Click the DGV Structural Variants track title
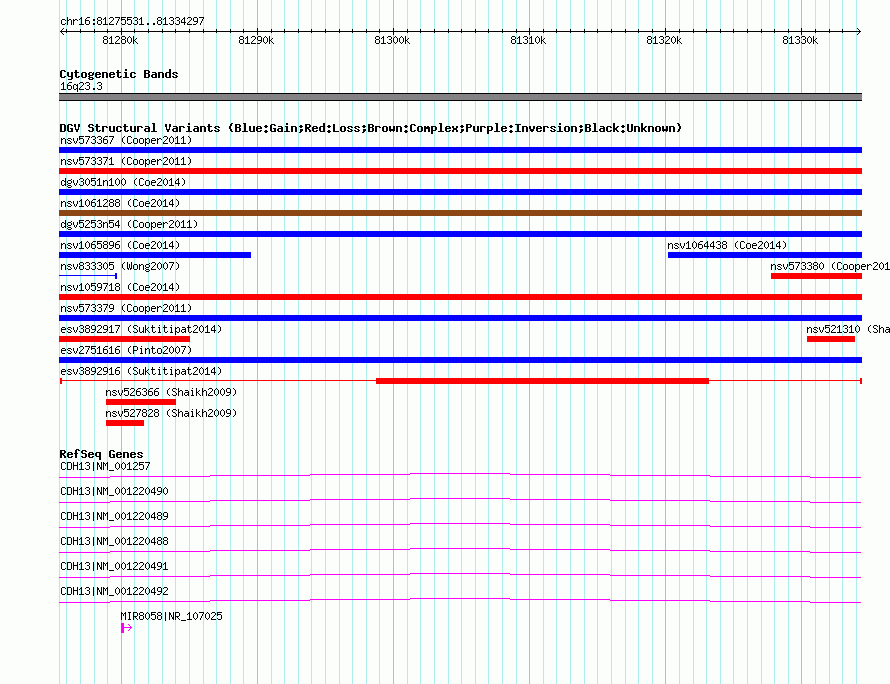The width and height of the screenshot is (890, 684). 371,128
